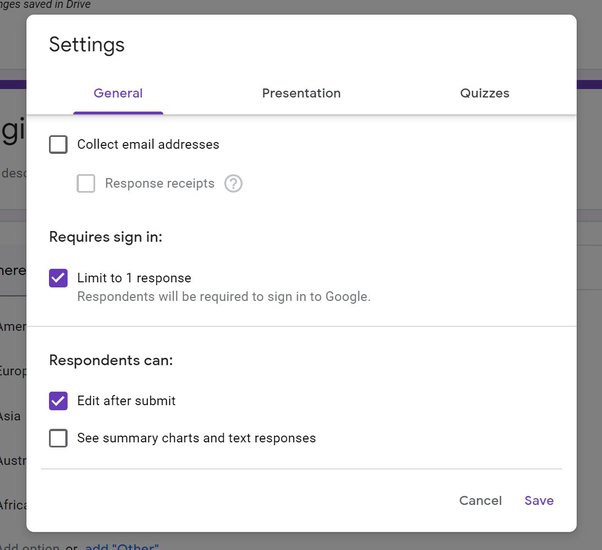Click the saved in Drive status text
The image size is (602, 550).
point(50,5)
